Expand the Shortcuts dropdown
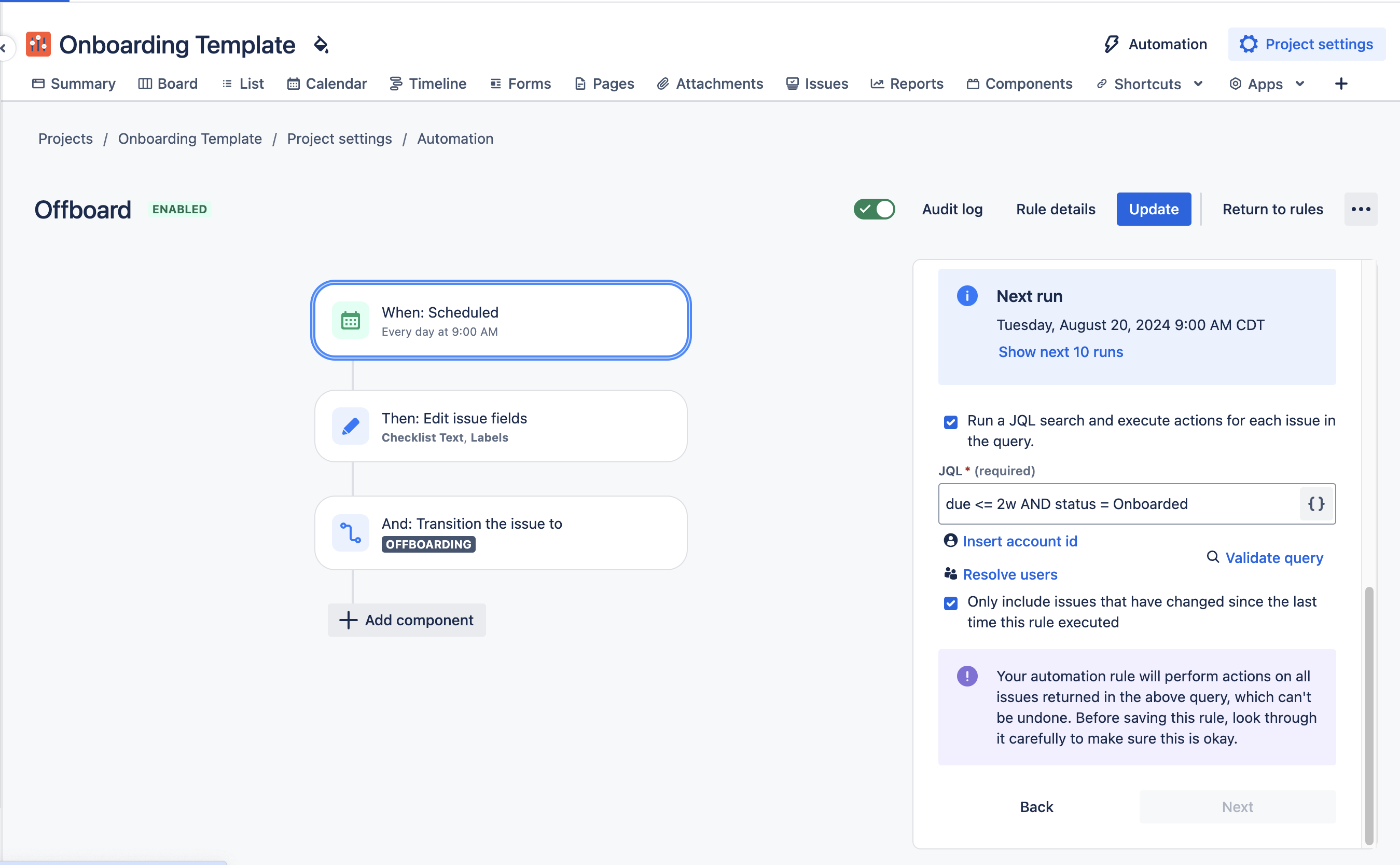This screenshot has width=1400, height=865. click(1198, 84)
